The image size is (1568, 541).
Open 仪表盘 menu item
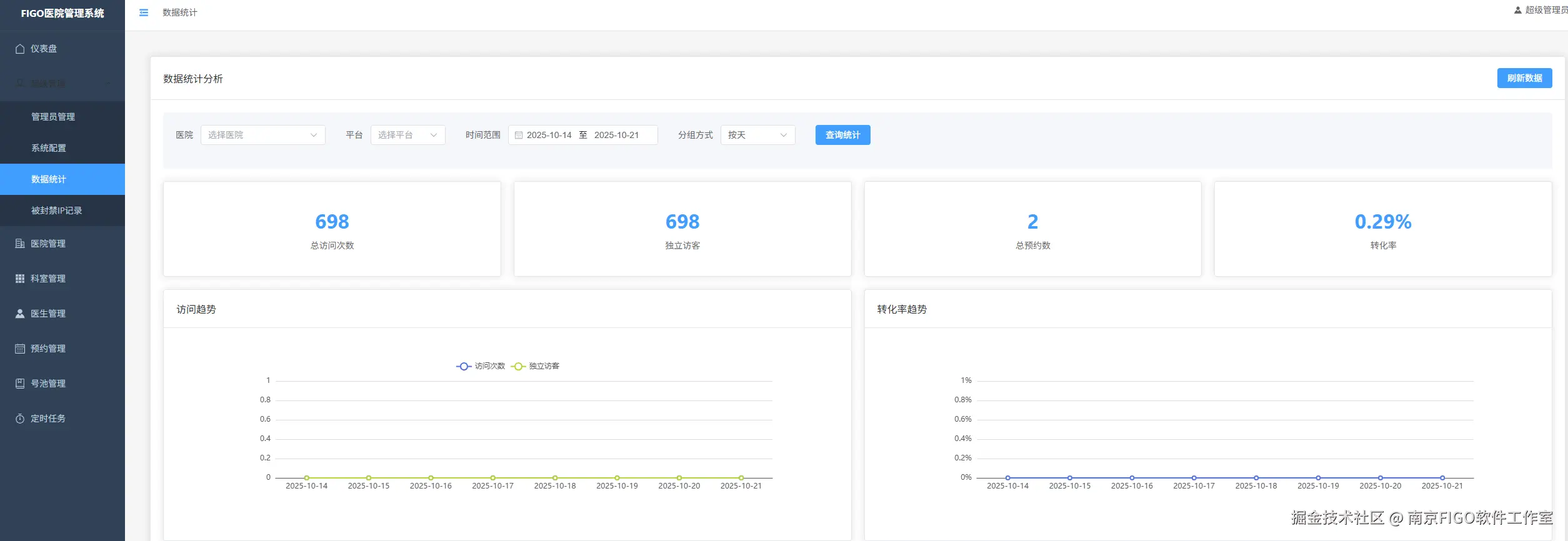point(62,49)
